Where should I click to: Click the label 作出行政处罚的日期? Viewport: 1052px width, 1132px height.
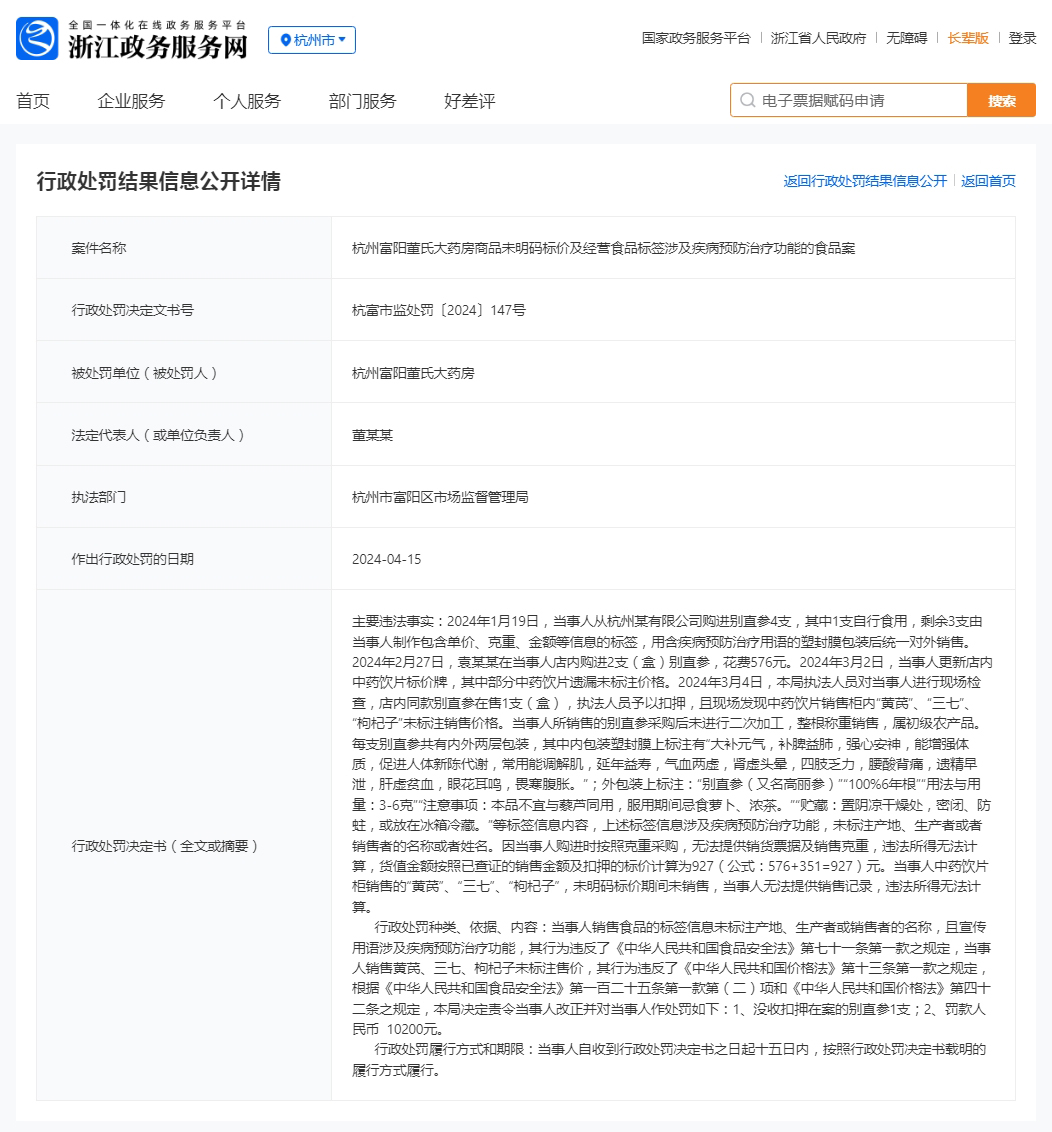click(133, 560)
